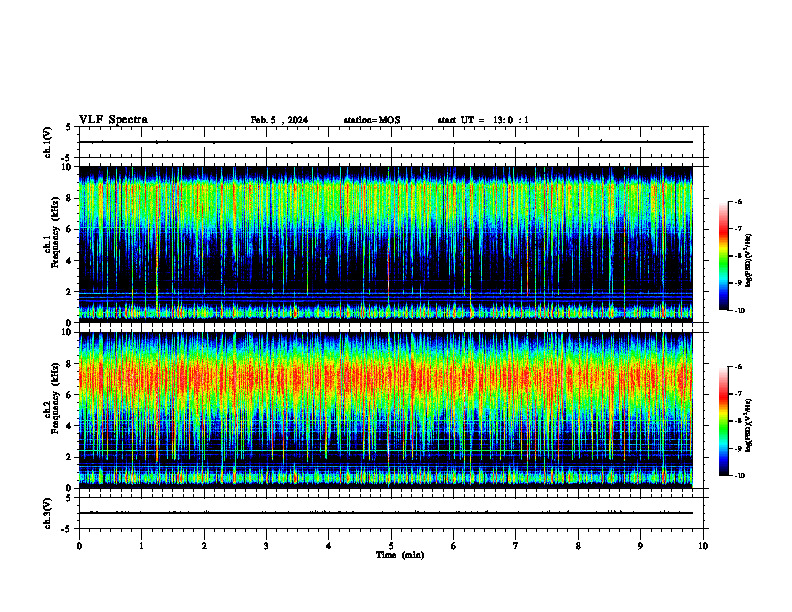This screenshot has height=612, width=792.
Task: Click time axis tick label "2"
Action: [x=204, y=546]
